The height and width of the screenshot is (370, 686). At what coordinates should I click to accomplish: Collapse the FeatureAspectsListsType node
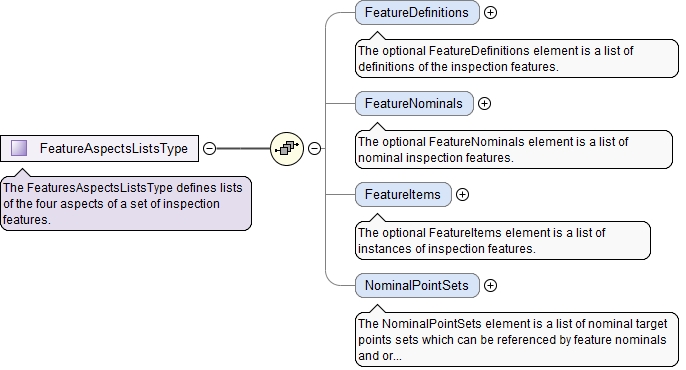(210, 149)
